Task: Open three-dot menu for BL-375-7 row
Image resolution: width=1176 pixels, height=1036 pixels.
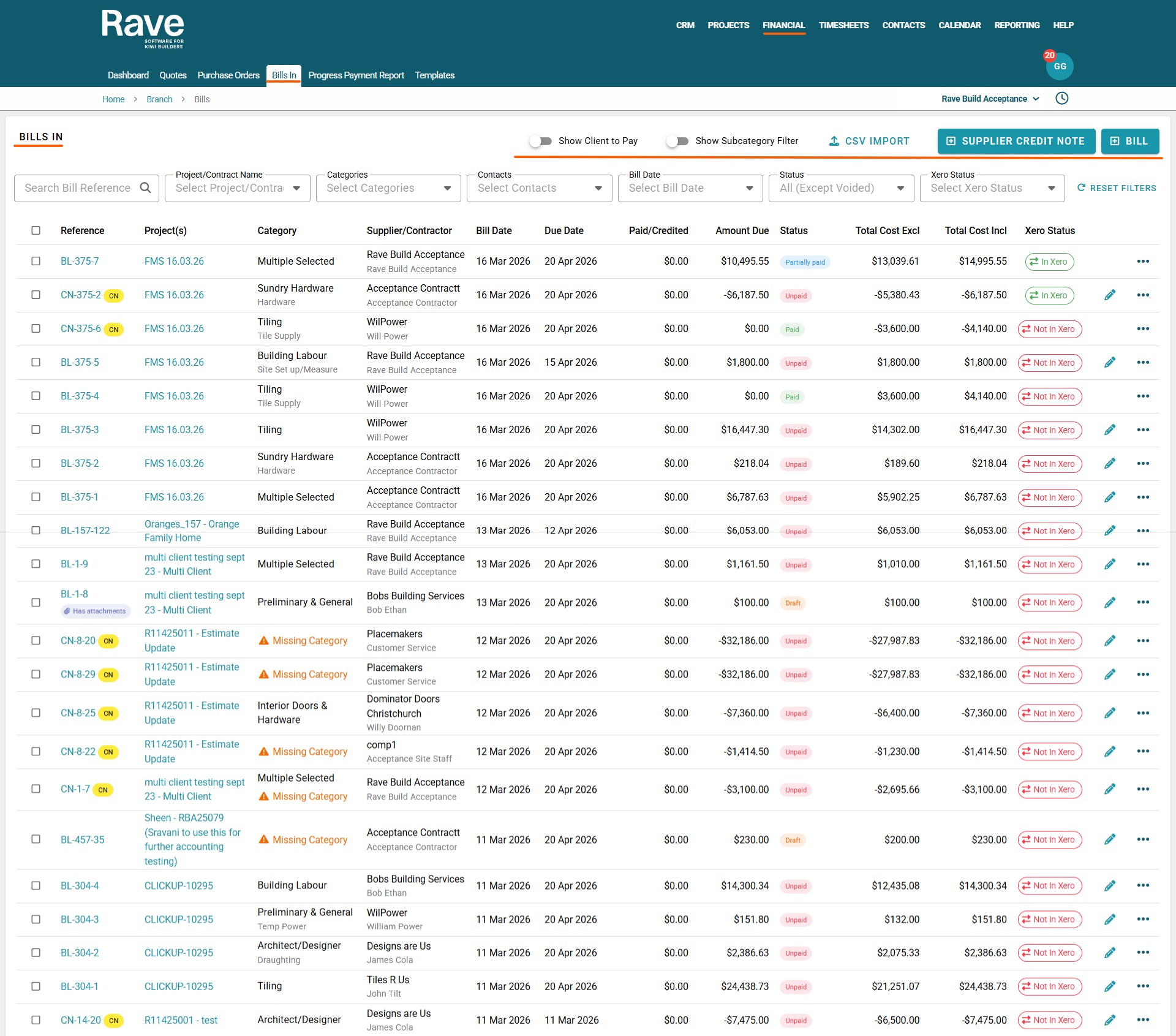Action: [1142, 262]
